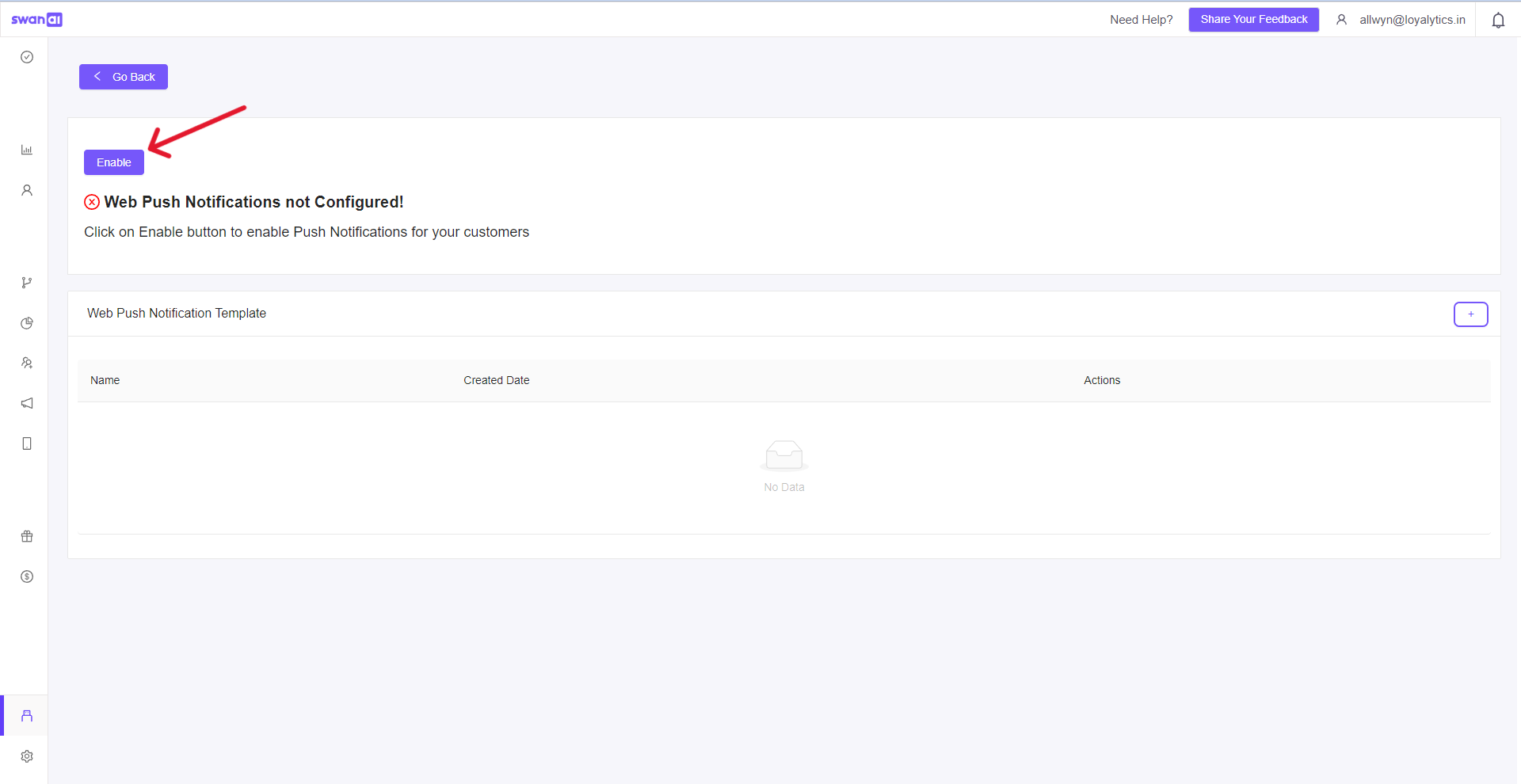Enable Web Push Notifications
The width and height of the screenshot is (1521, 784).
click(x=113, y=162)
